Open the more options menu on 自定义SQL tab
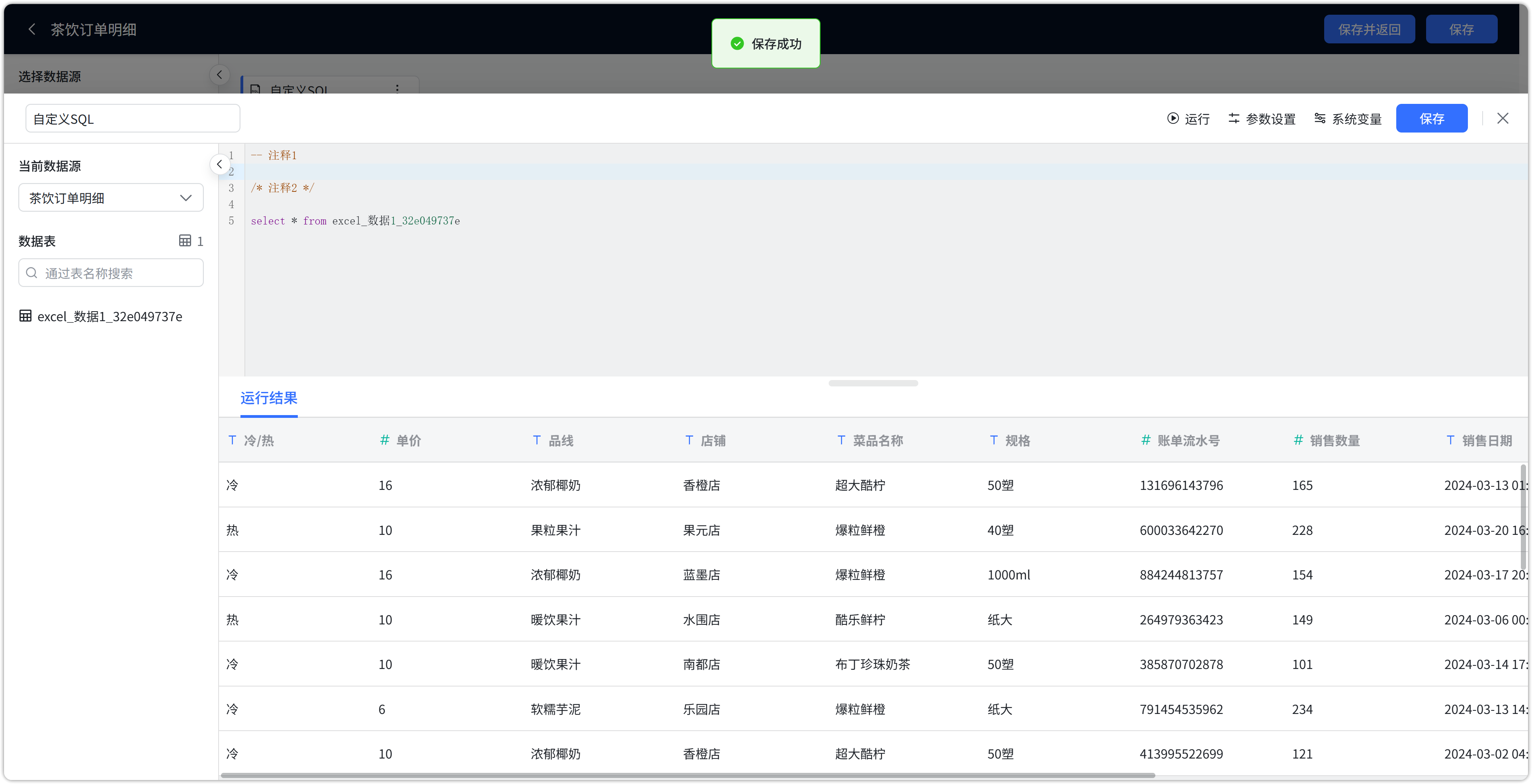Screen dimensions: 1532x784 (x=397, y=89)
